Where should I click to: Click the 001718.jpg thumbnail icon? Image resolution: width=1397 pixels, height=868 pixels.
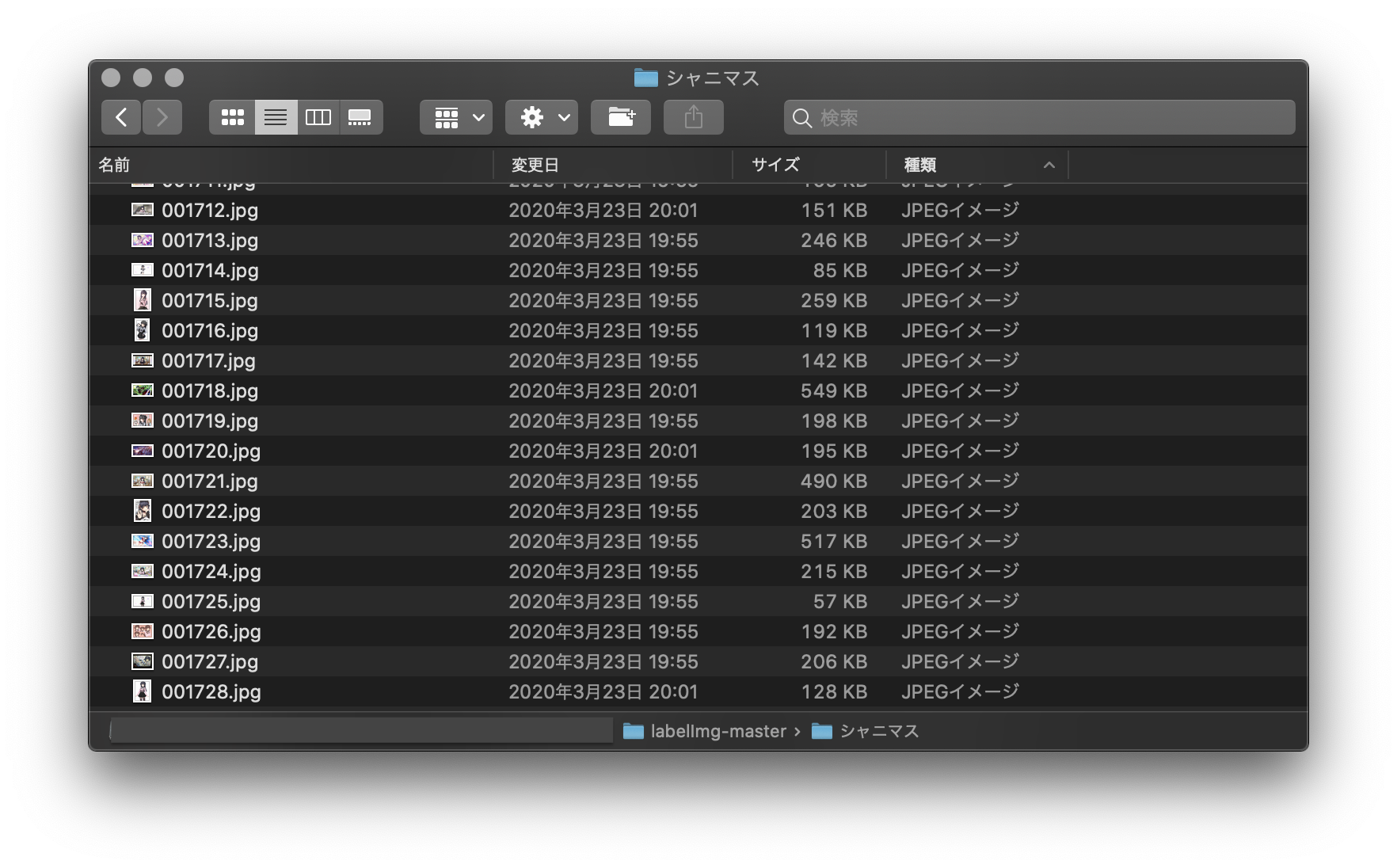pos(143,390)
